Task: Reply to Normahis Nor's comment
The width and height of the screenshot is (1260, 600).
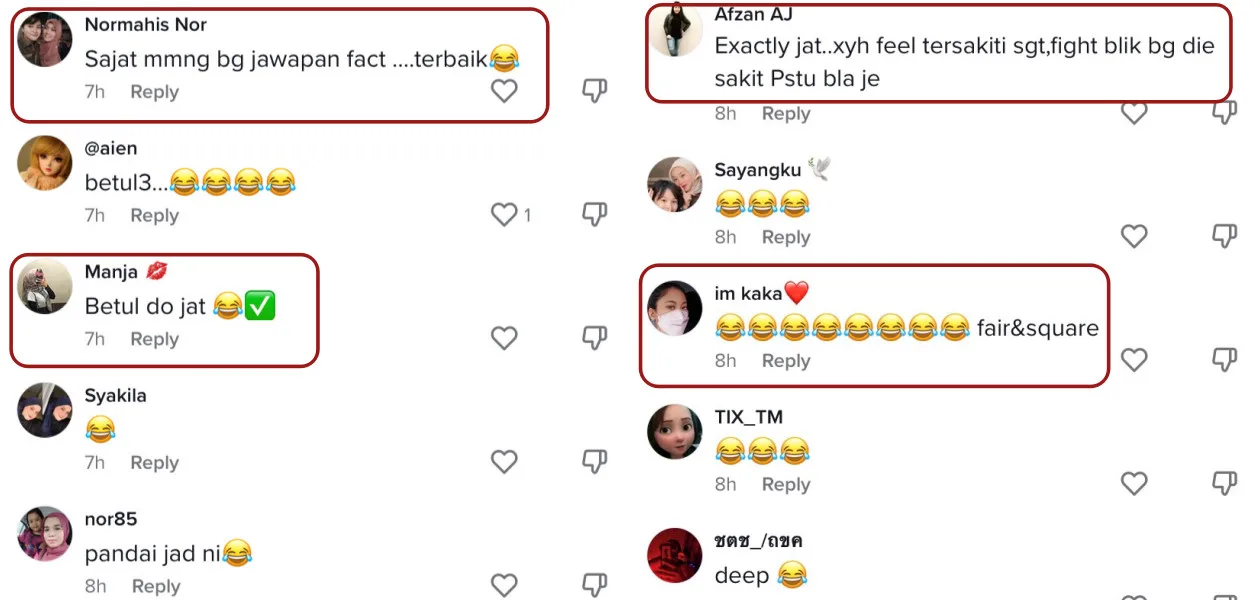Action: [154, 92]
